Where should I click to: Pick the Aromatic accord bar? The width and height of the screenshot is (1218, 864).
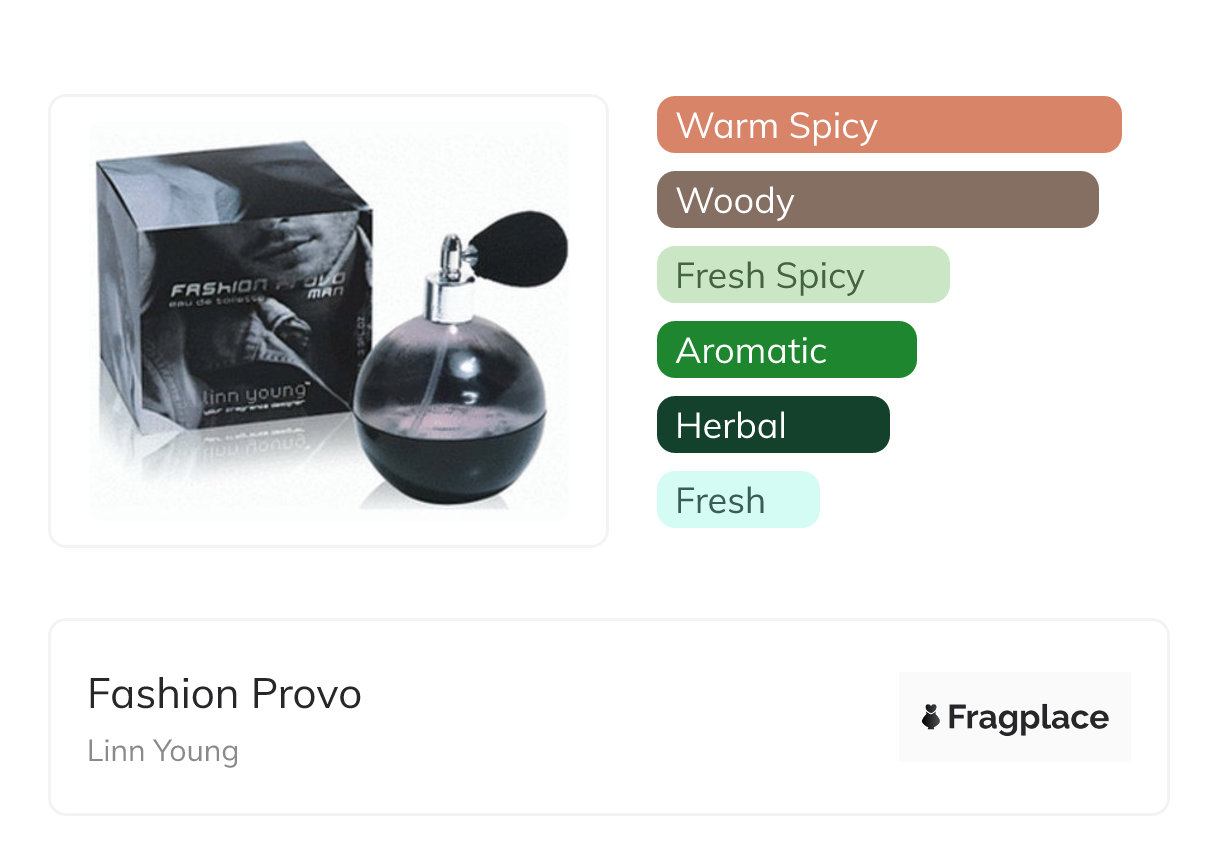tap(786, 350)
